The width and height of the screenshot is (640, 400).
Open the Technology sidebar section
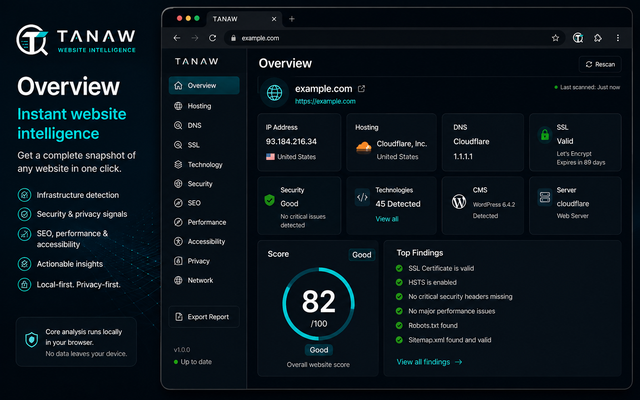tap(205, 164)
